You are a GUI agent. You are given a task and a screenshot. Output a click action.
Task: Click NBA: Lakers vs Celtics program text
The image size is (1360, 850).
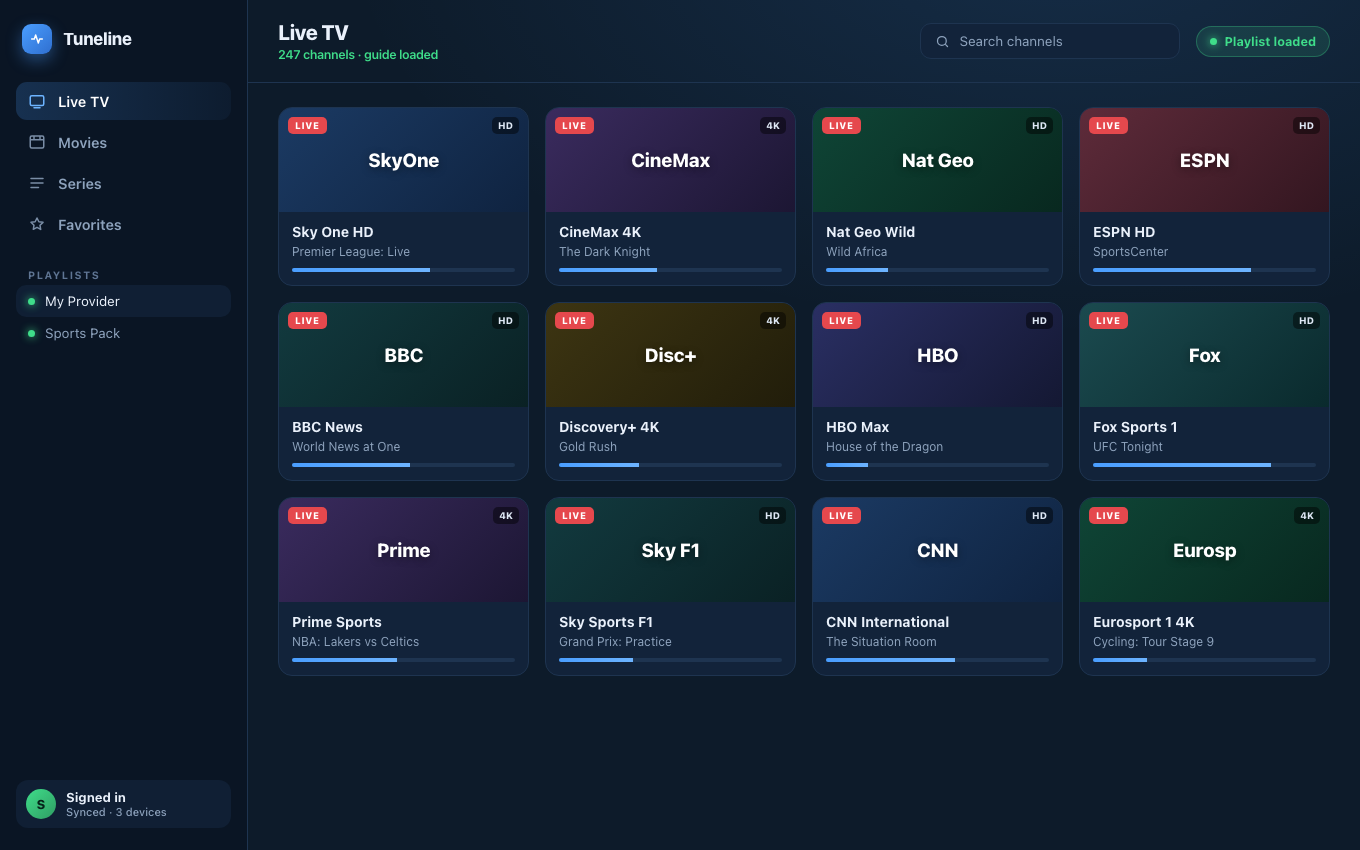pos(356,642)
